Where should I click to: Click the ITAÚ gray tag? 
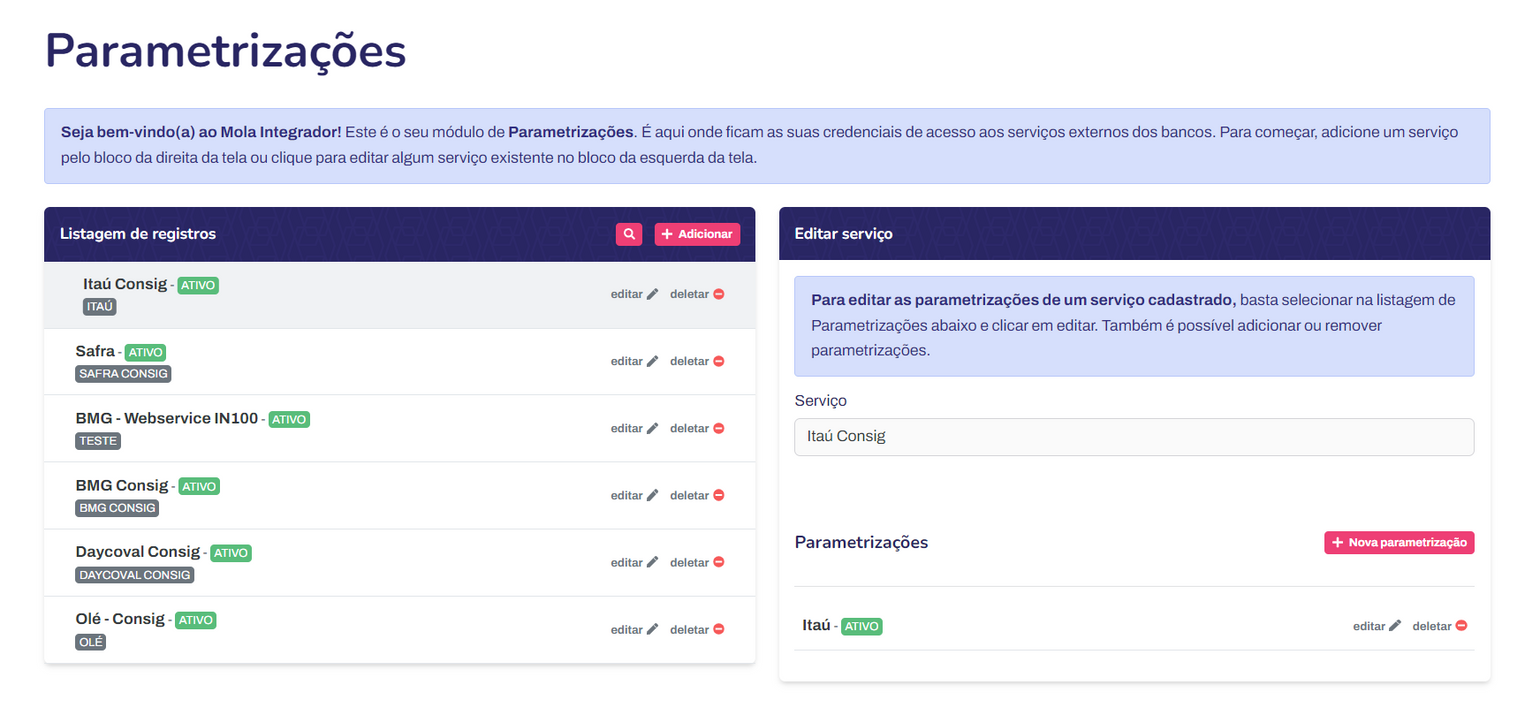point(100,307)
